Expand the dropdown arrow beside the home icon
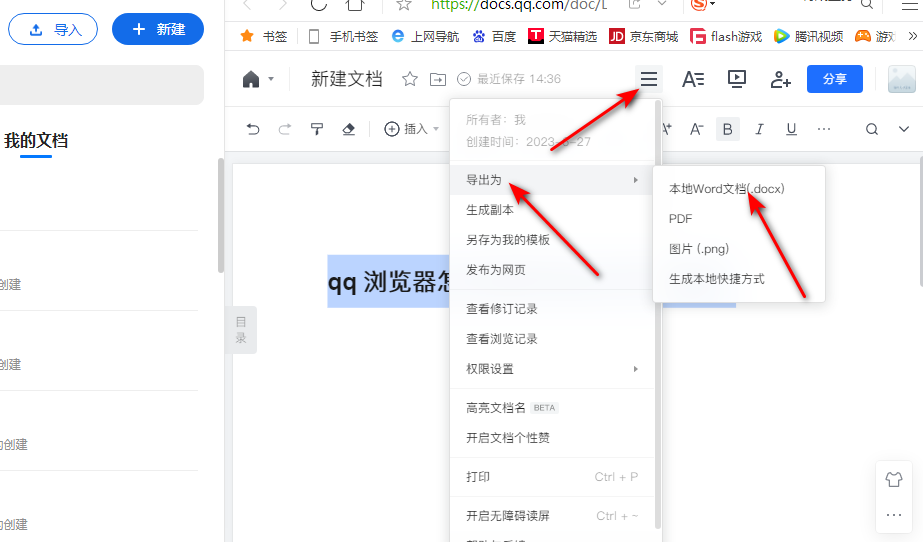The width and height of the screenshot is (923, 542). (271, 79)
